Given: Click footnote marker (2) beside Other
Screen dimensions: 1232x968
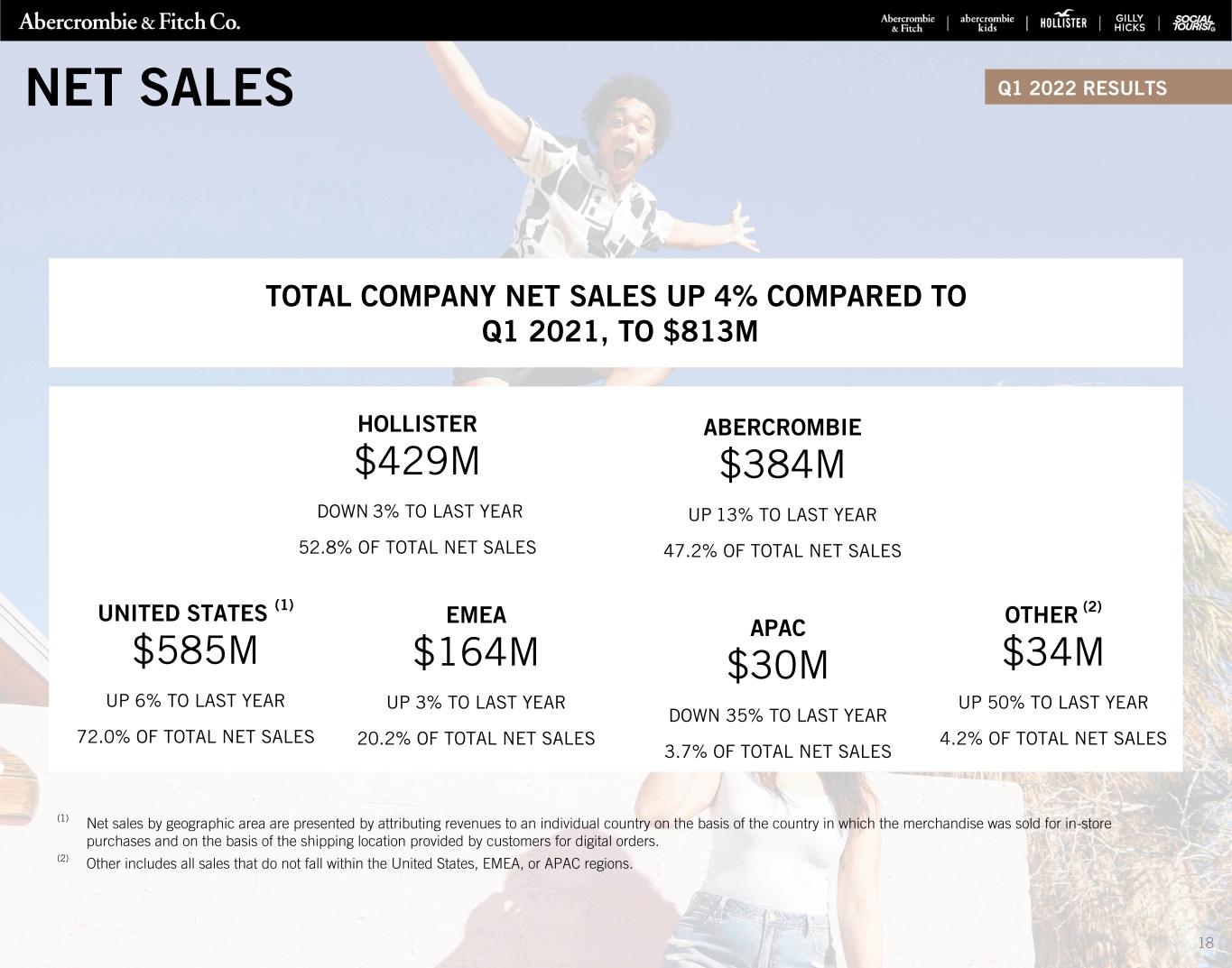Looking at the screenshot, I should 1092,607.
